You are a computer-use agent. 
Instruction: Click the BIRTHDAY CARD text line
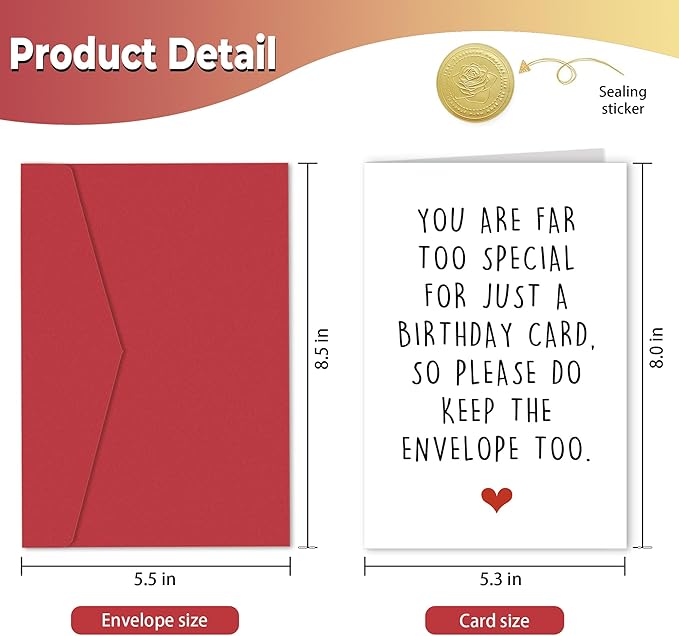[496, 334]
